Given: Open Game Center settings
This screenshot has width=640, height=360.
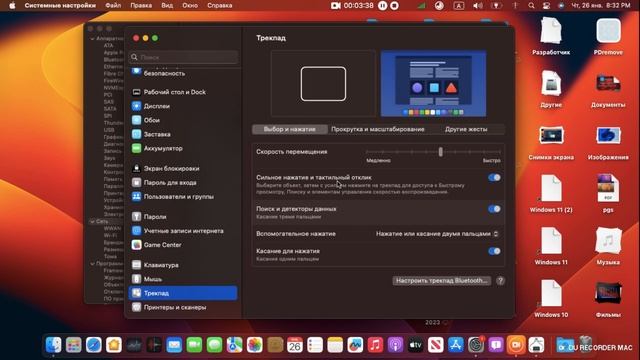Looking at the screenshot, I should tap(183, 245).
